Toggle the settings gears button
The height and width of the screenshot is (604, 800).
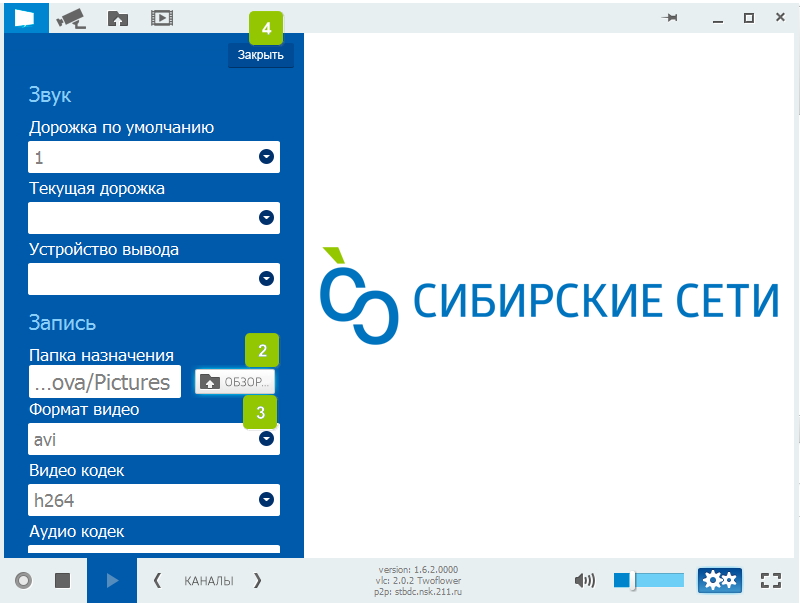point(720,581)
